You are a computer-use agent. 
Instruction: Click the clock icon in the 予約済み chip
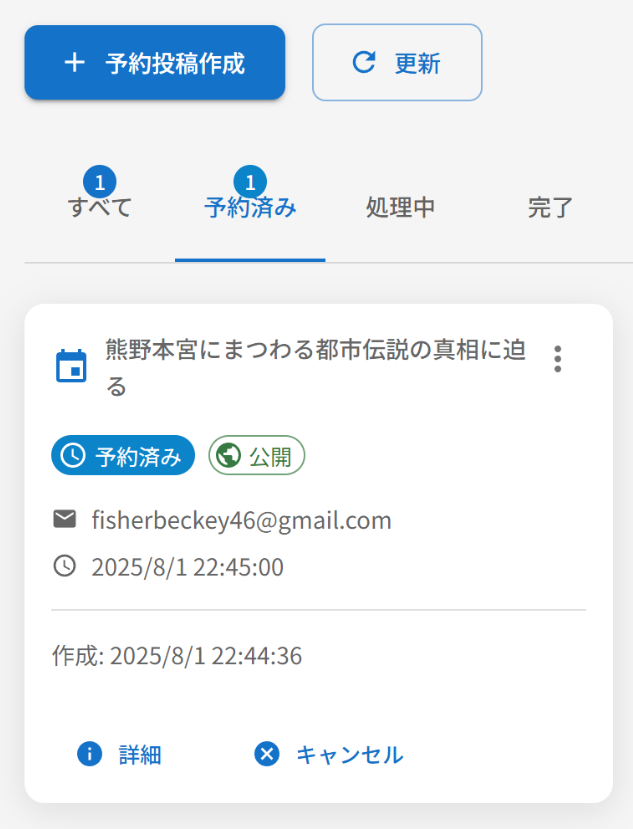click(x=73, y=455)
